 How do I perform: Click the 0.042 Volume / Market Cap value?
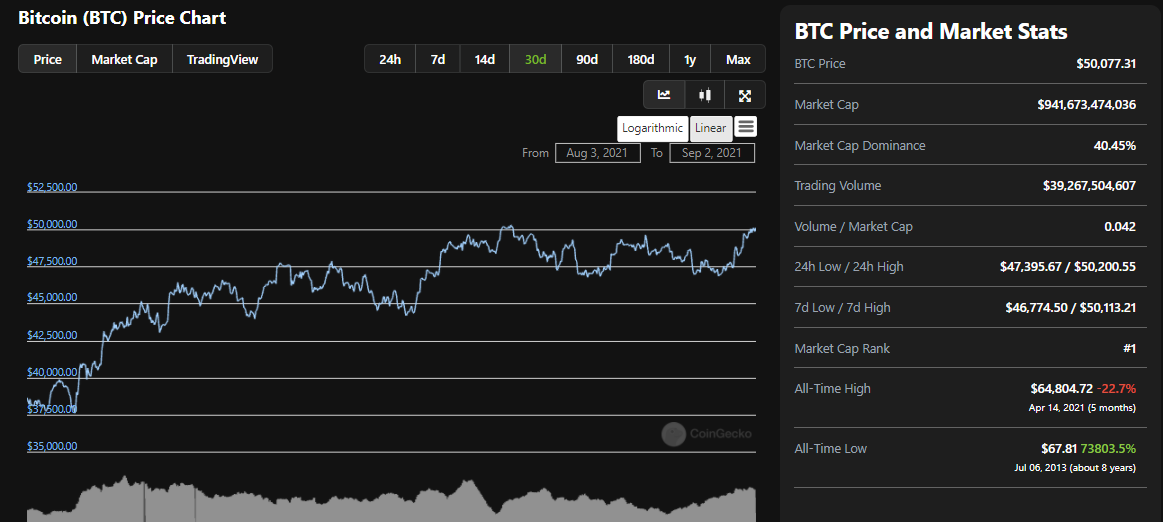coord(1120,226)
